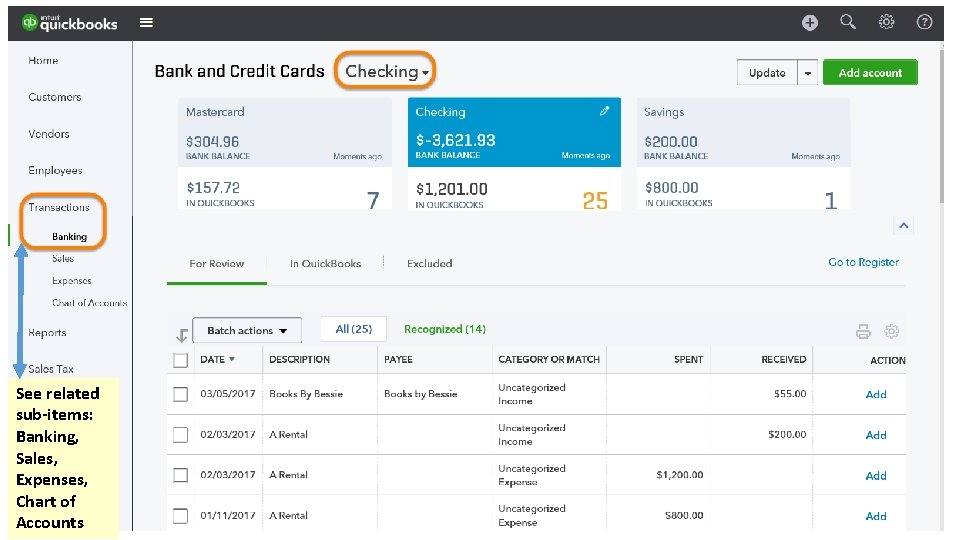This screenshot has width=960, height=540.
Task: Expand the Update button dropdown arrow
Action: point(808,73)
